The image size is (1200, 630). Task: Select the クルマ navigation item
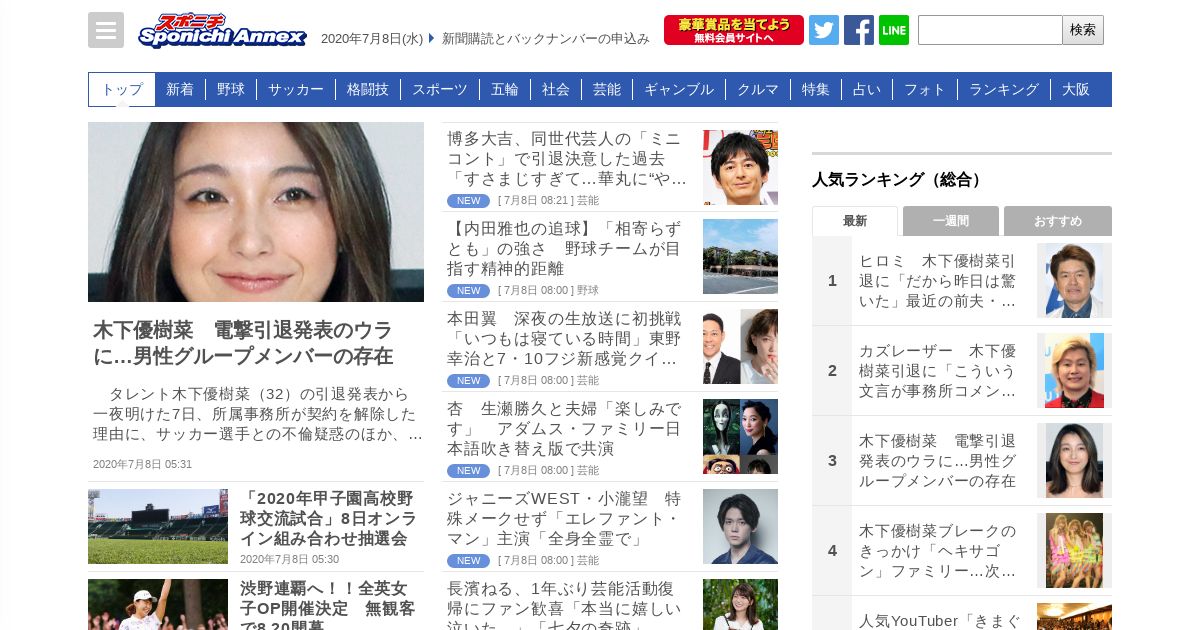(758, 89)
